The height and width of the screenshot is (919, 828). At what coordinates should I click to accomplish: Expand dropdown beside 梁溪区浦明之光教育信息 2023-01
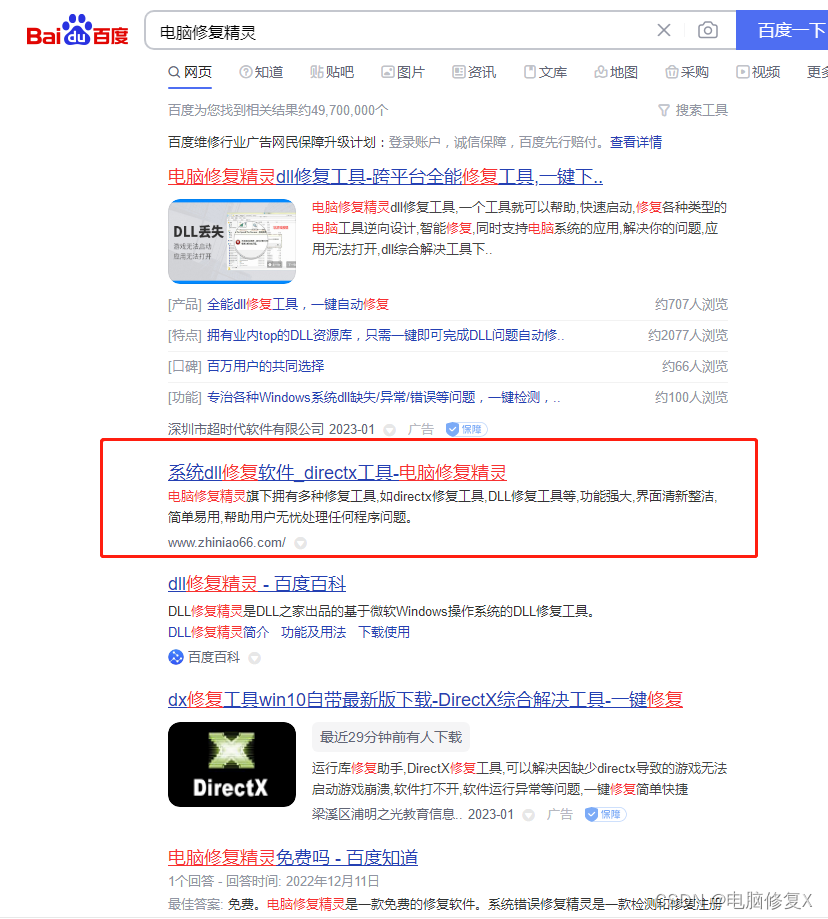click(529, 815)
